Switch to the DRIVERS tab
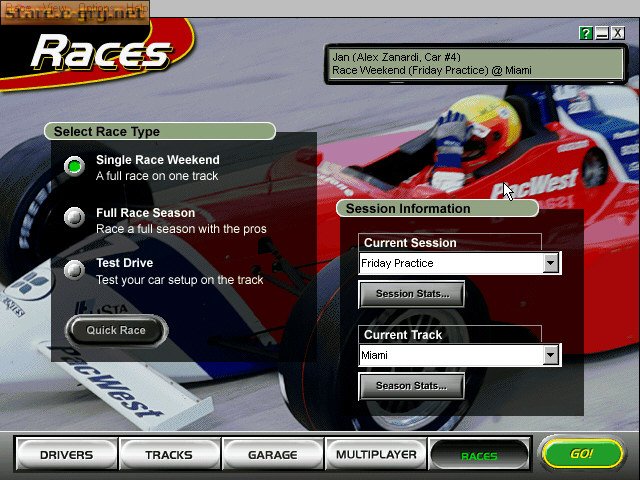 (67, 454)
